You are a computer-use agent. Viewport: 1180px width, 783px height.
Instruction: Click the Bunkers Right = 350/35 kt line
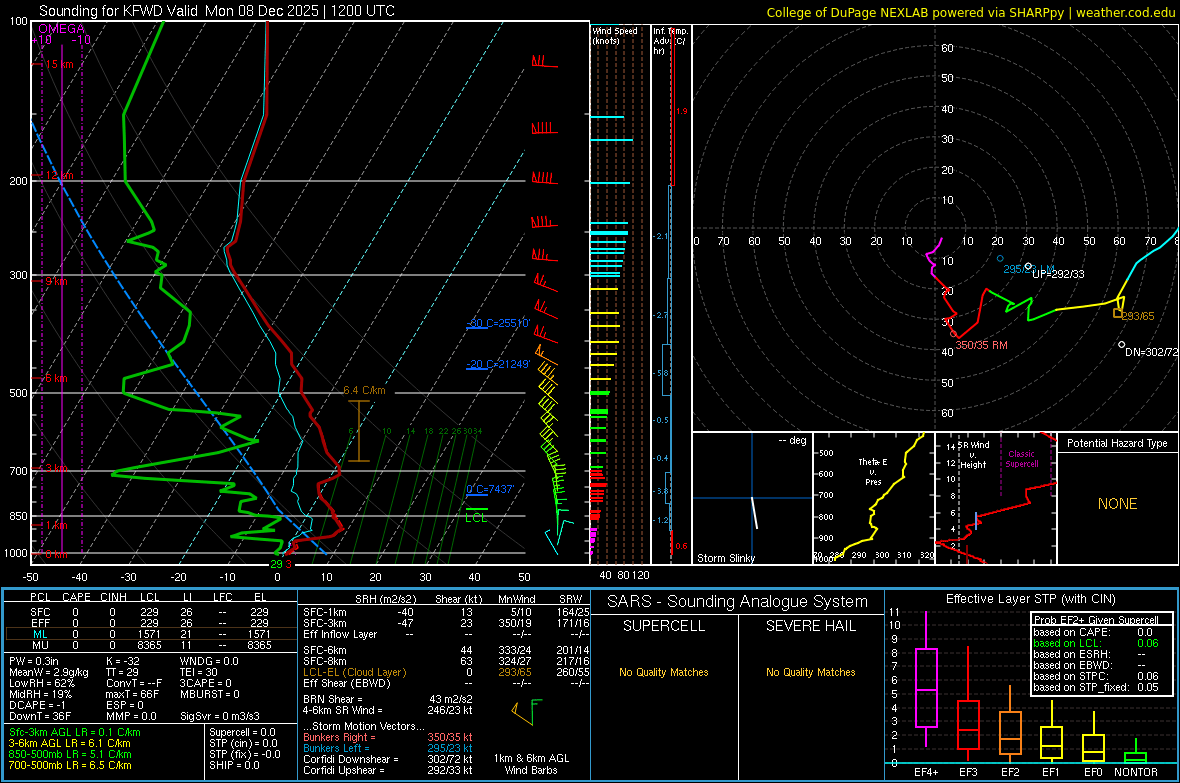(x=388, y=737)
